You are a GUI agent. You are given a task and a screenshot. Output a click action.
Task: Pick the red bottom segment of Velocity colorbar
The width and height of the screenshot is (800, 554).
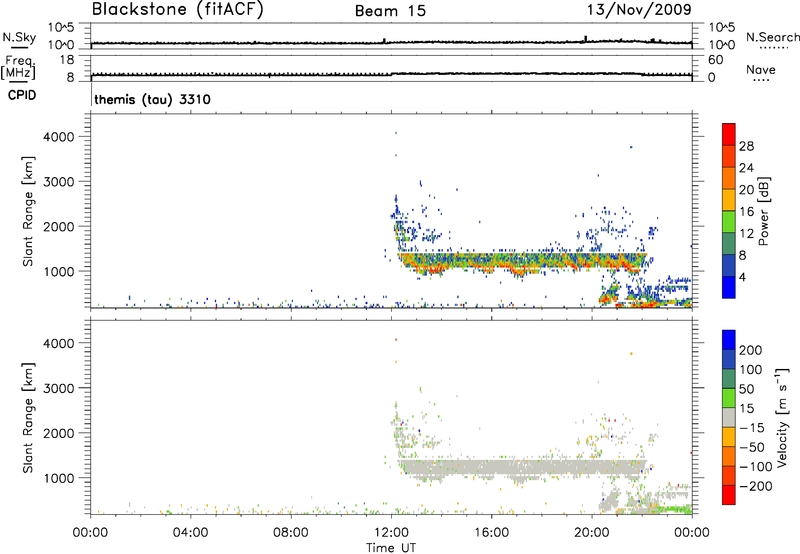coord(729,495)
